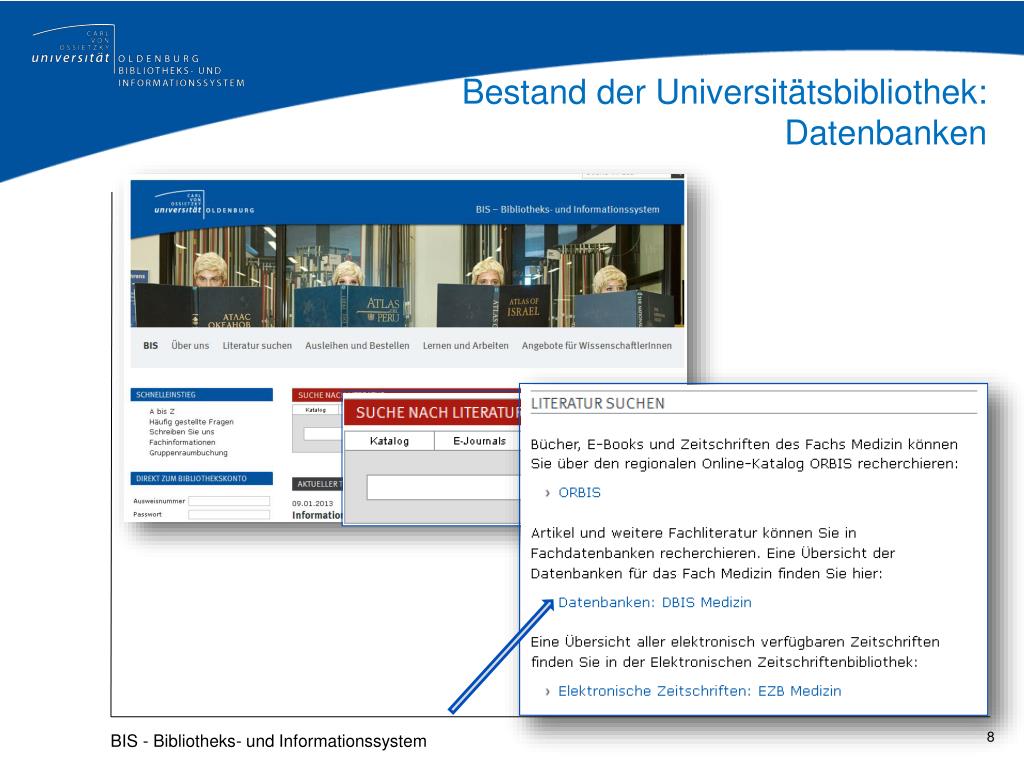
Task: Open Häufig gestellte Fragen link
Action: pyautogui.click(x=191, y=422)
